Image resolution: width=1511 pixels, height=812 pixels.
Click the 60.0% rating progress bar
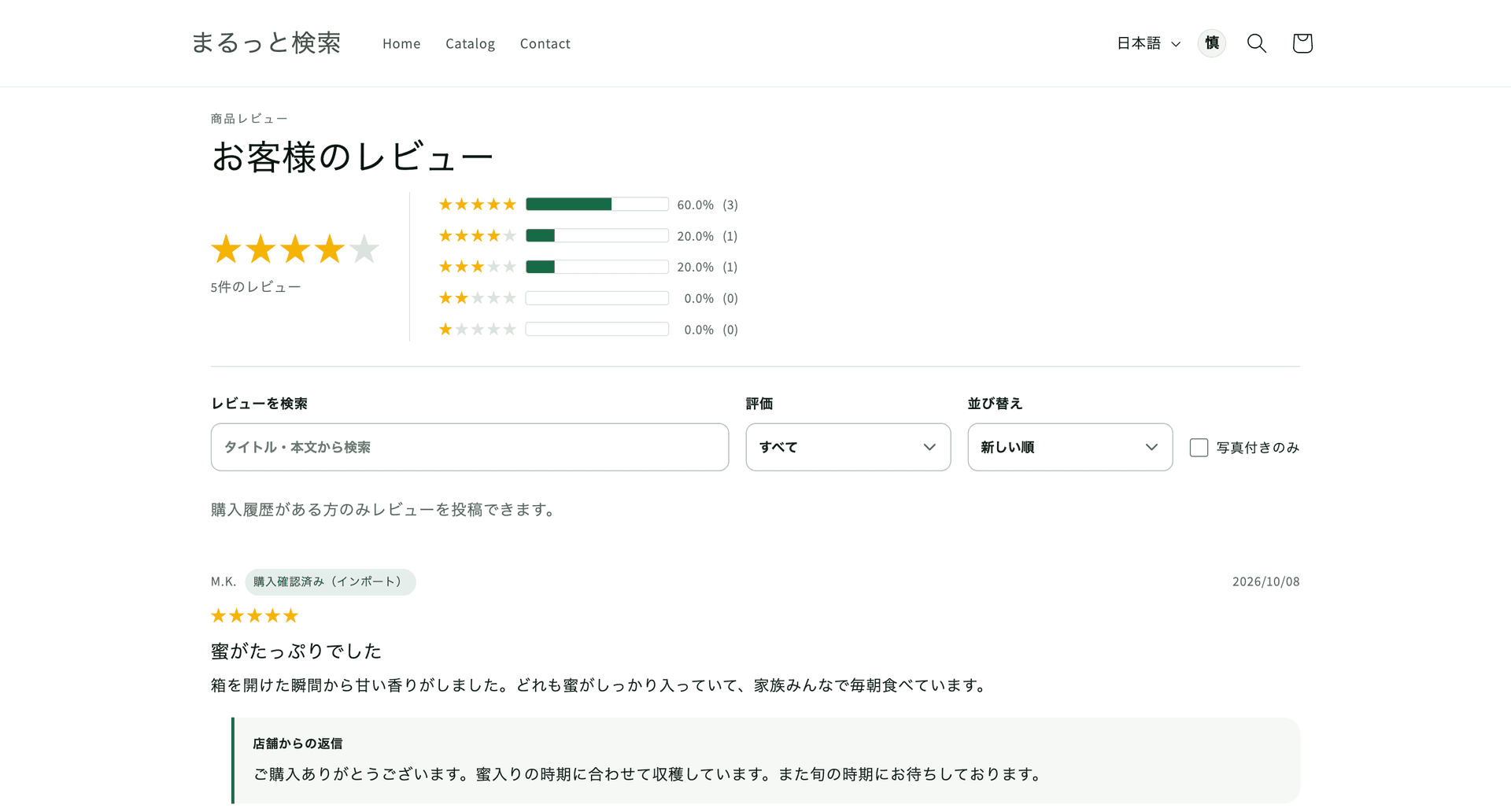597,205
